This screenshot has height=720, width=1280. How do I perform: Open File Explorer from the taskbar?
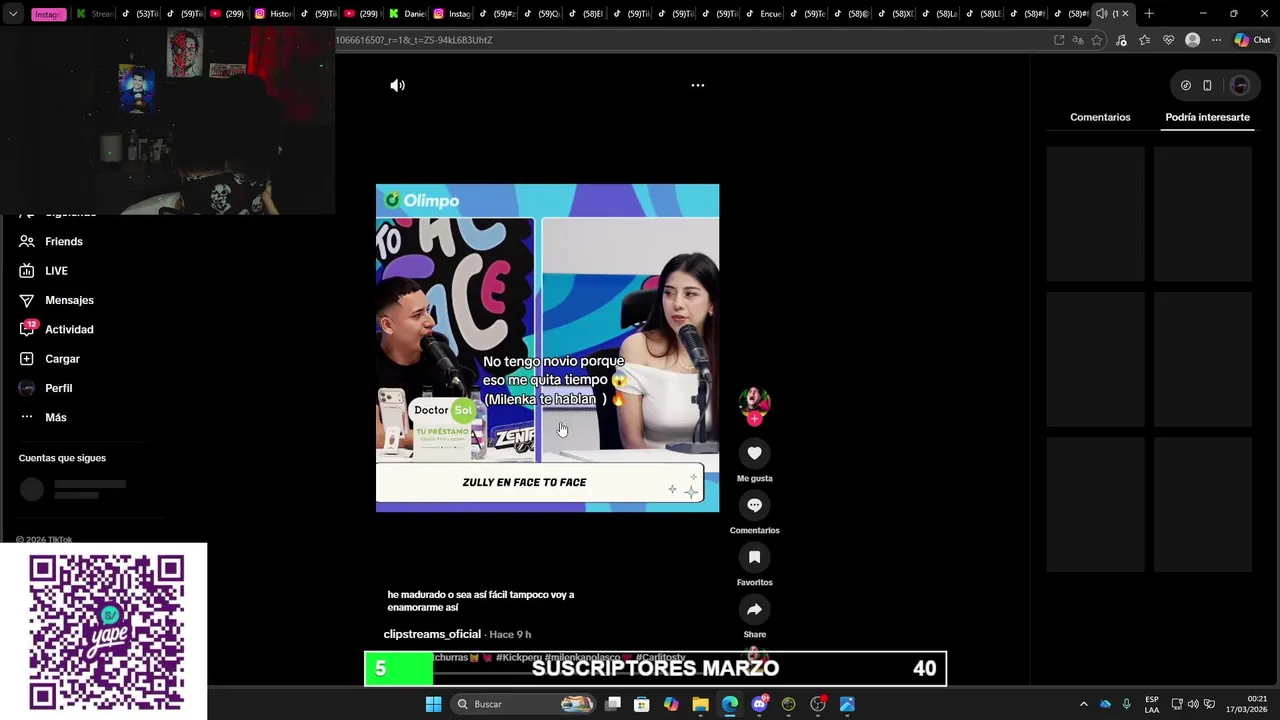[x=700, y=704]
